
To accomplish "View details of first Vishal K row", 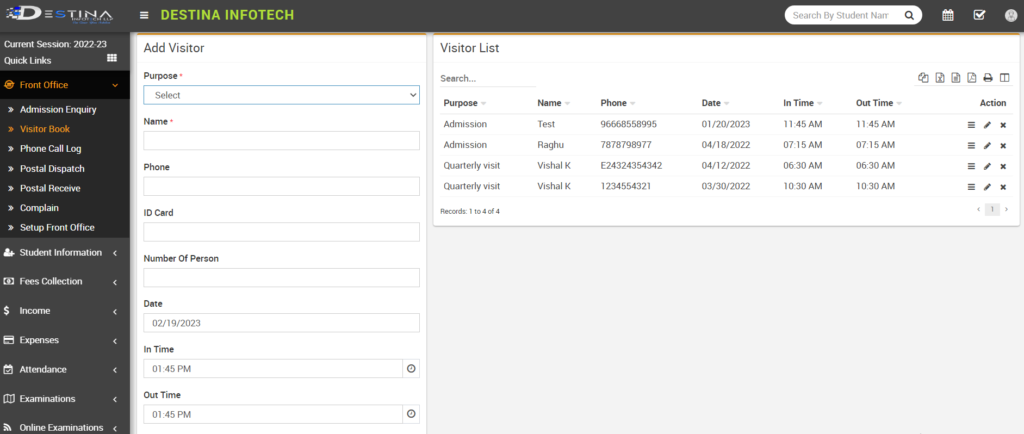I will [x=971, y=166].
